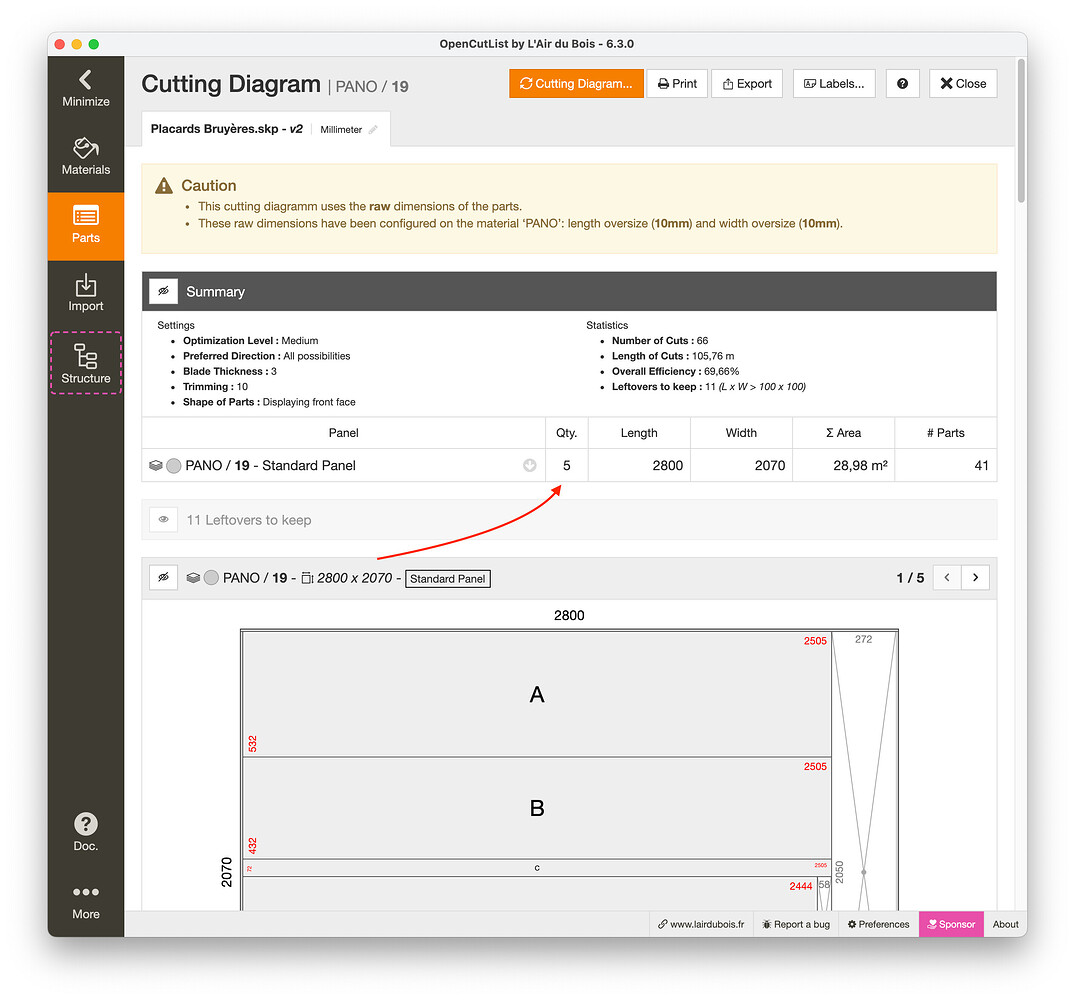Click the gray color swatch next to PANO / 19
Image resolution: width=1074 pixels, height=1000 pixels.
click(173, 465)
